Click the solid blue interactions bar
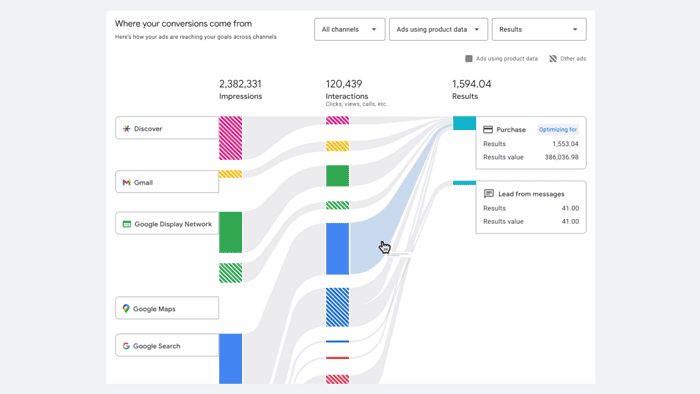700x394 pixels. point(338,249)
